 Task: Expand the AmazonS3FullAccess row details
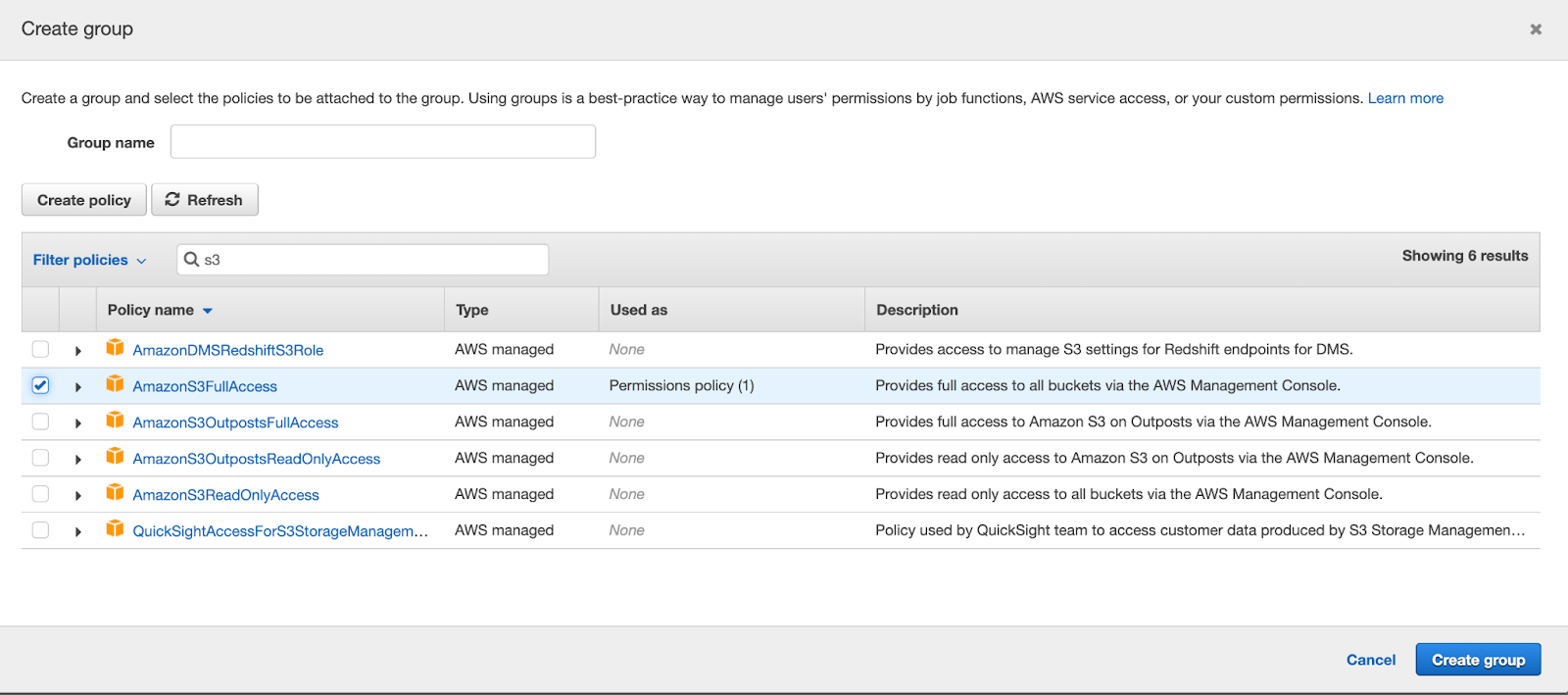78,387
